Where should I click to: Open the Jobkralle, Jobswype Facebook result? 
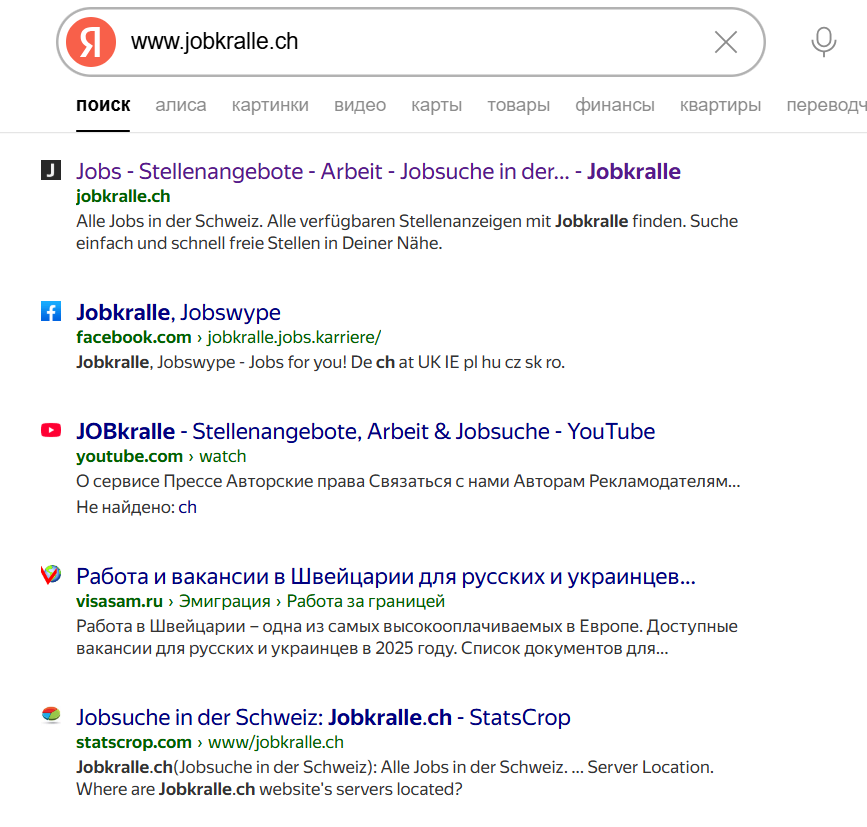click(178, 312)
